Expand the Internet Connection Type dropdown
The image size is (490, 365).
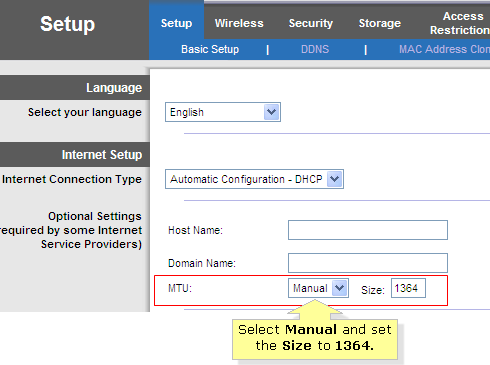(254, 179)
